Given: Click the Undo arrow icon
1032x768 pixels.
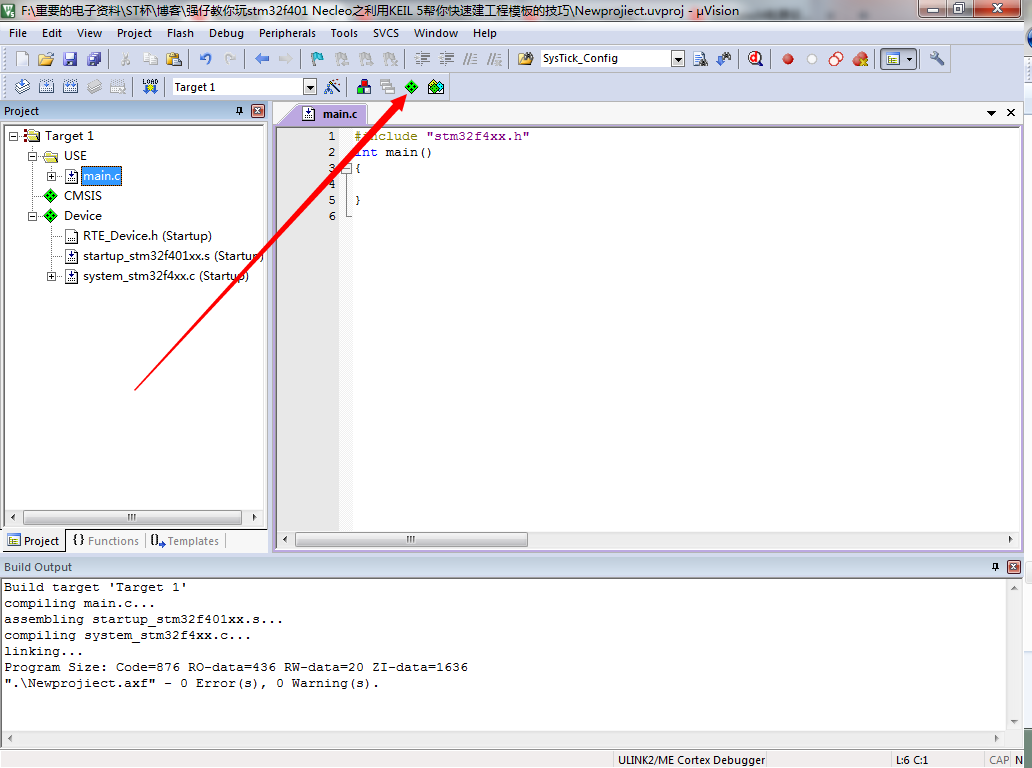Looking at the screenshot, I should click(x=205, y=59).
